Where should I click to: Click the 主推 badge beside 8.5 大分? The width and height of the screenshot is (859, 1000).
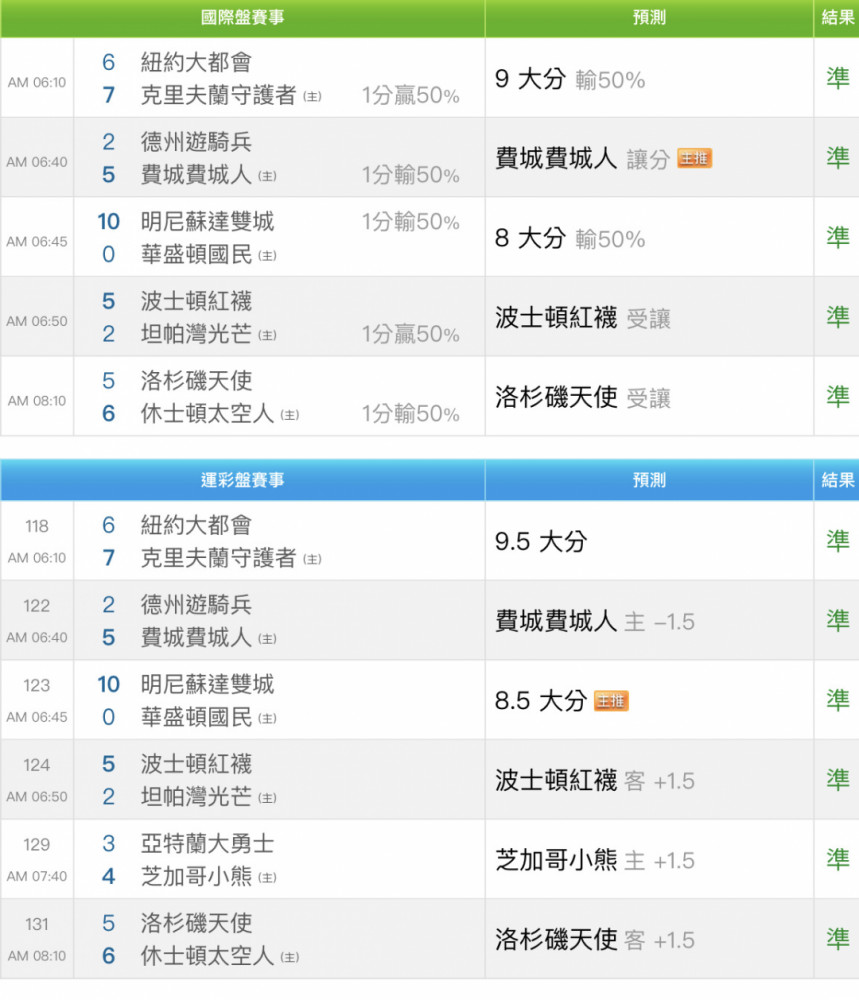pyautogui.click(x=611, y=701)
